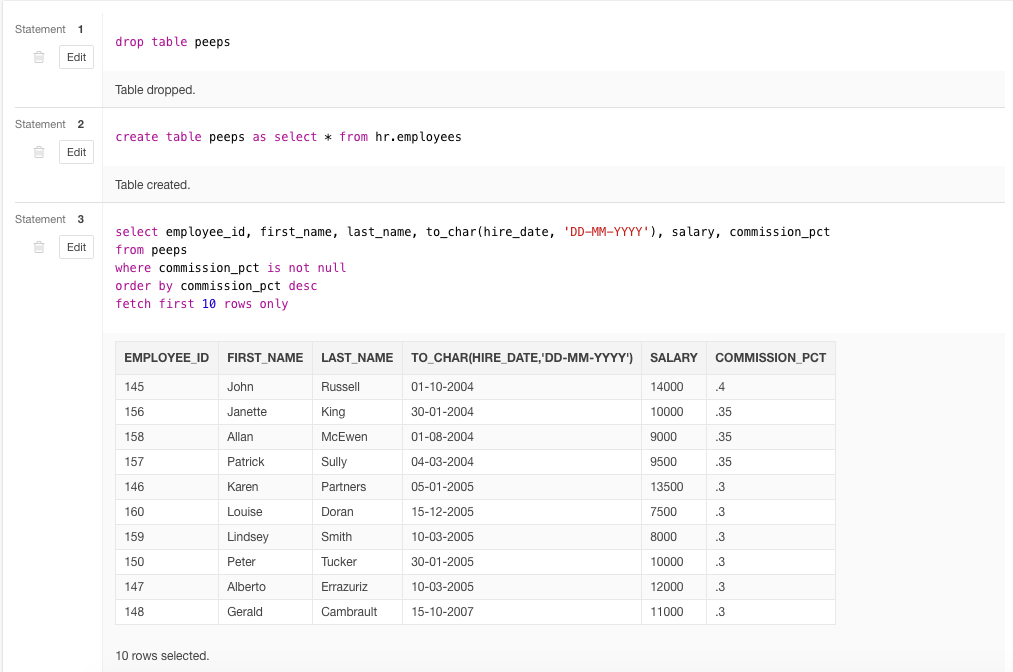Click salary cell 13500
Viewport: 1013px width, 672px height.
[x=674, y=487]
